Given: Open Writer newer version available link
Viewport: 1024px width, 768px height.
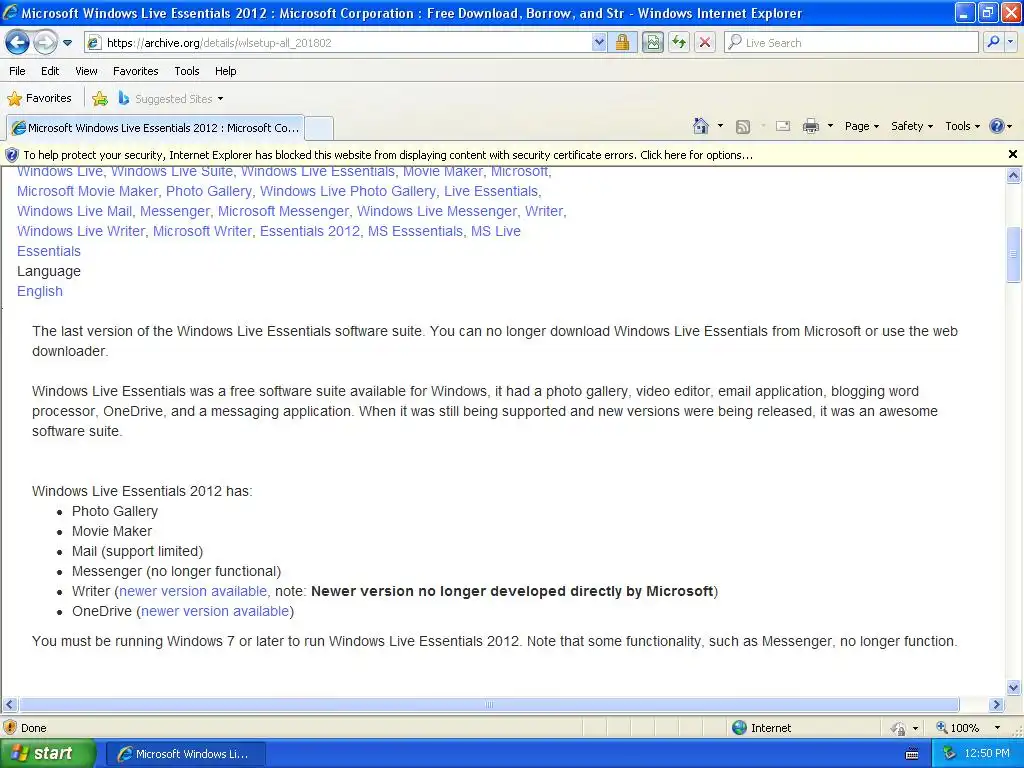Looking at the screenshot, I should click(193, 592).
